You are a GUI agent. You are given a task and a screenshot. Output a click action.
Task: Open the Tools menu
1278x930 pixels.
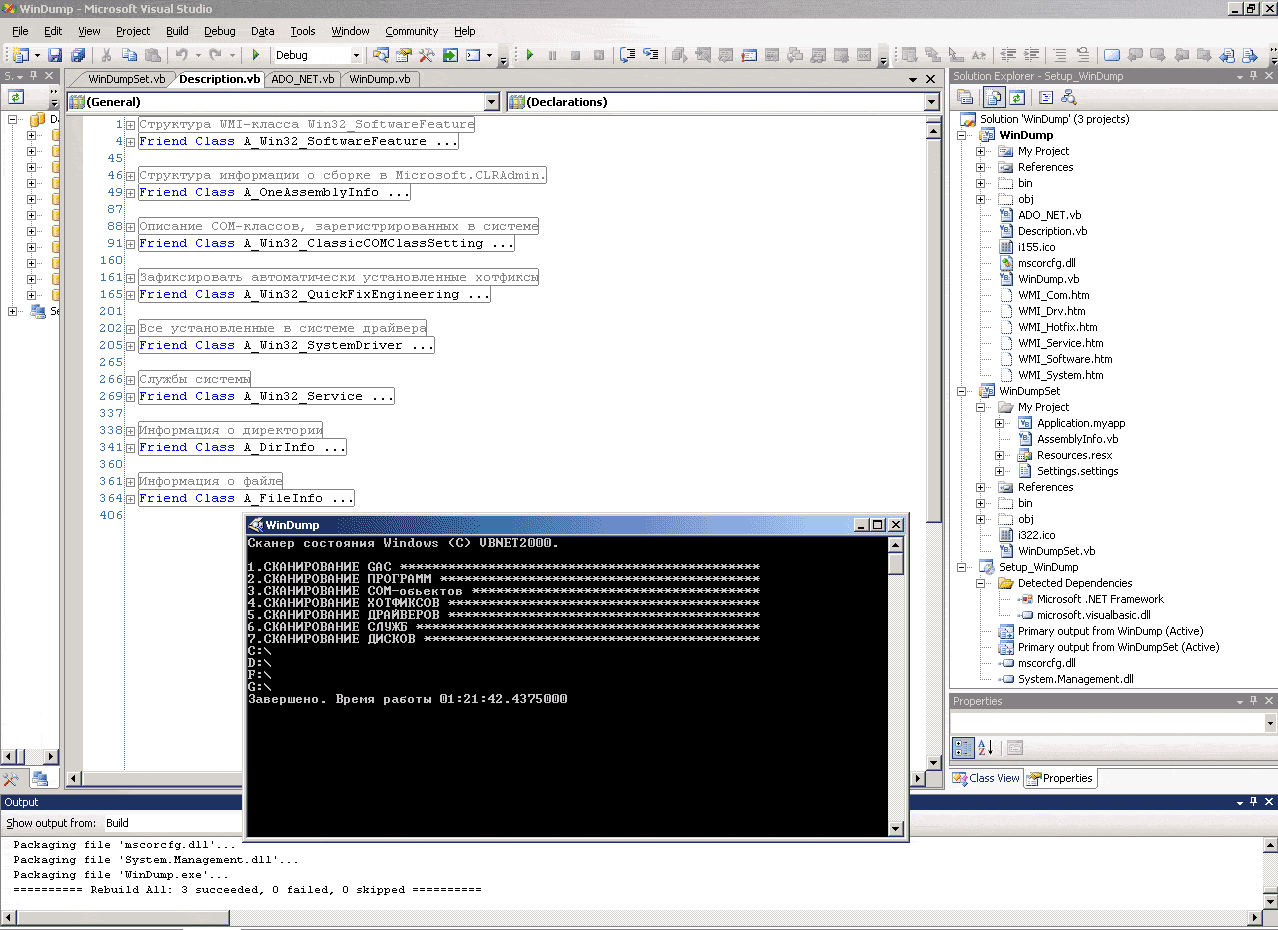pyautogui.click(x=303, y=31)
